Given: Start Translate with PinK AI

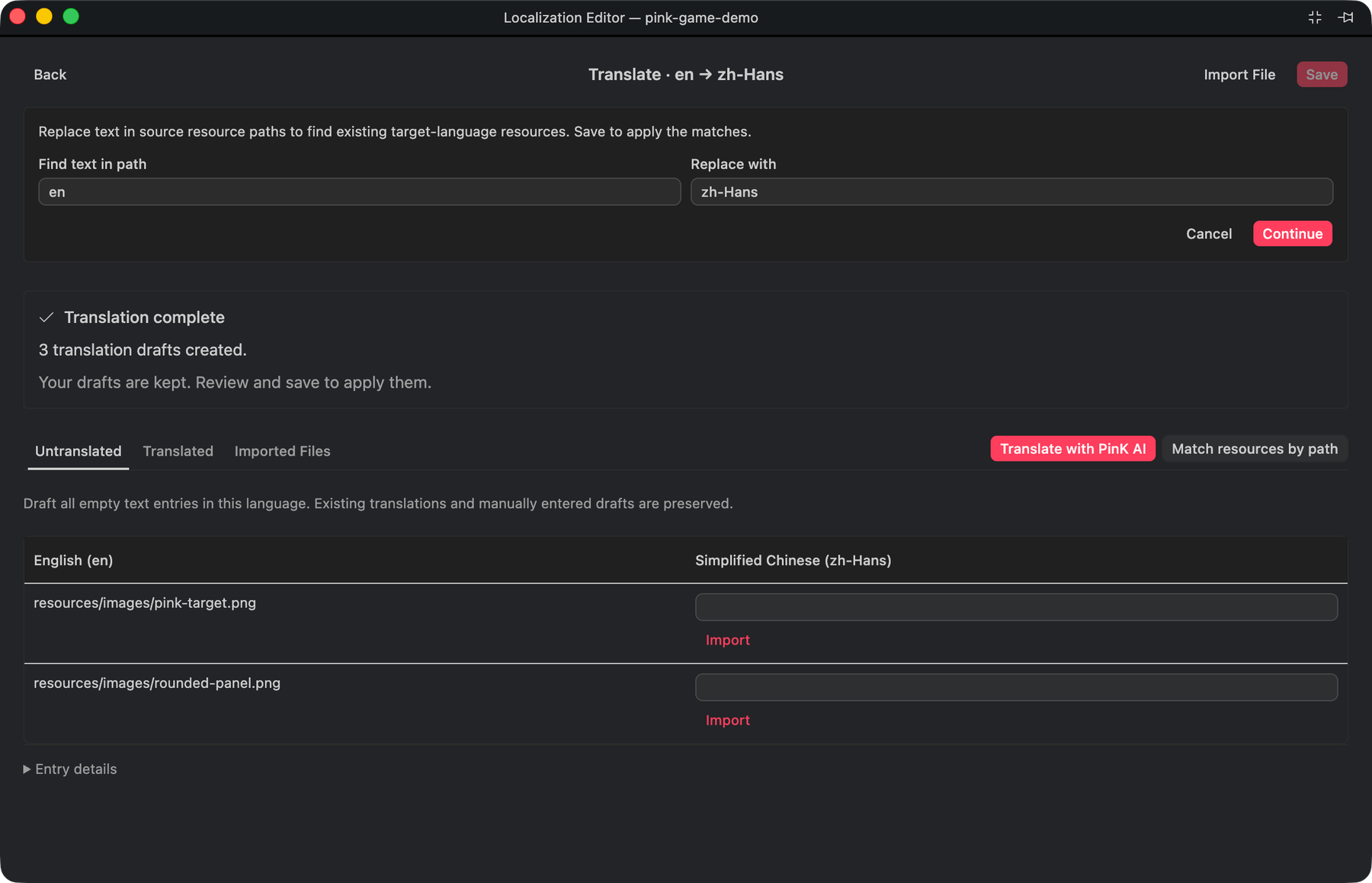Looking at the screenshot, I should click(x=1073, y=449).
